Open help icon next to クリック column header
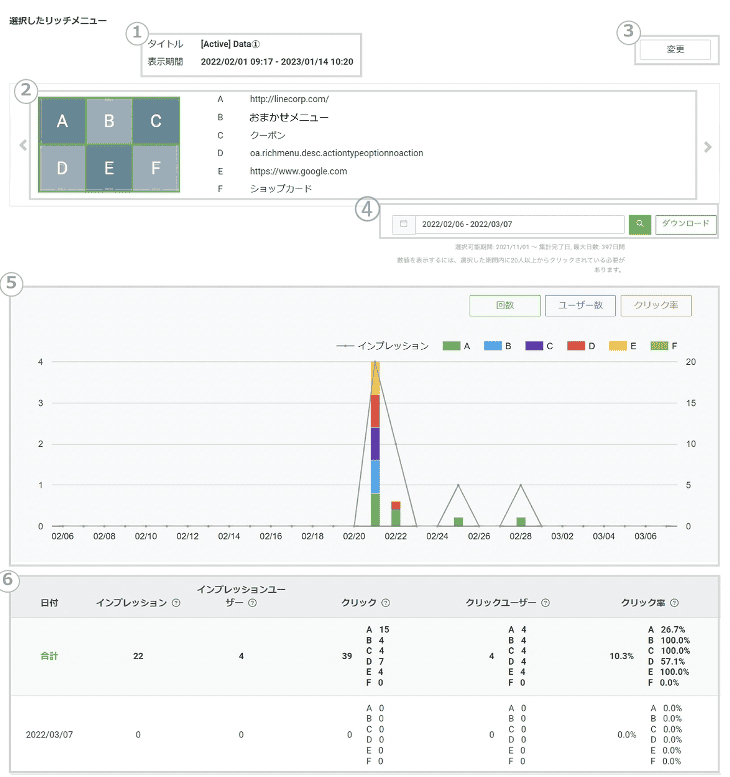The height and width of the screenshot is (777, 730). pyautogui.click(x=385, y=603)
